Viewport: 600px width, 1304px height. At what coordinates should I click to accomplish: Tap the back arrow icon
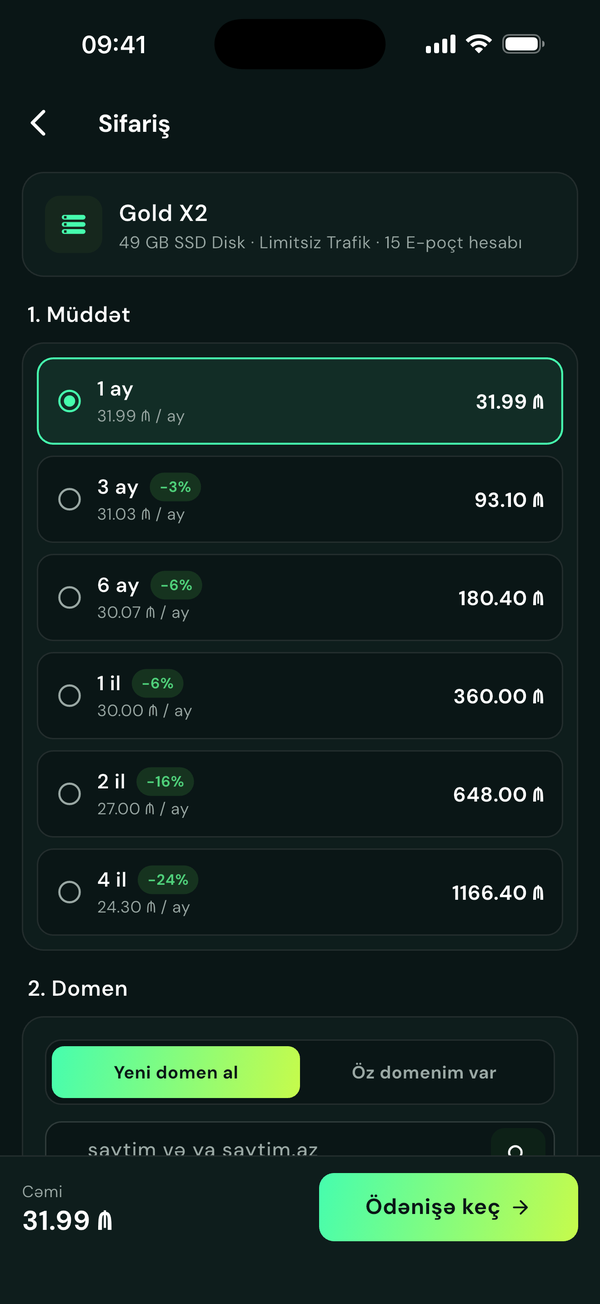(x=38, y=123)
